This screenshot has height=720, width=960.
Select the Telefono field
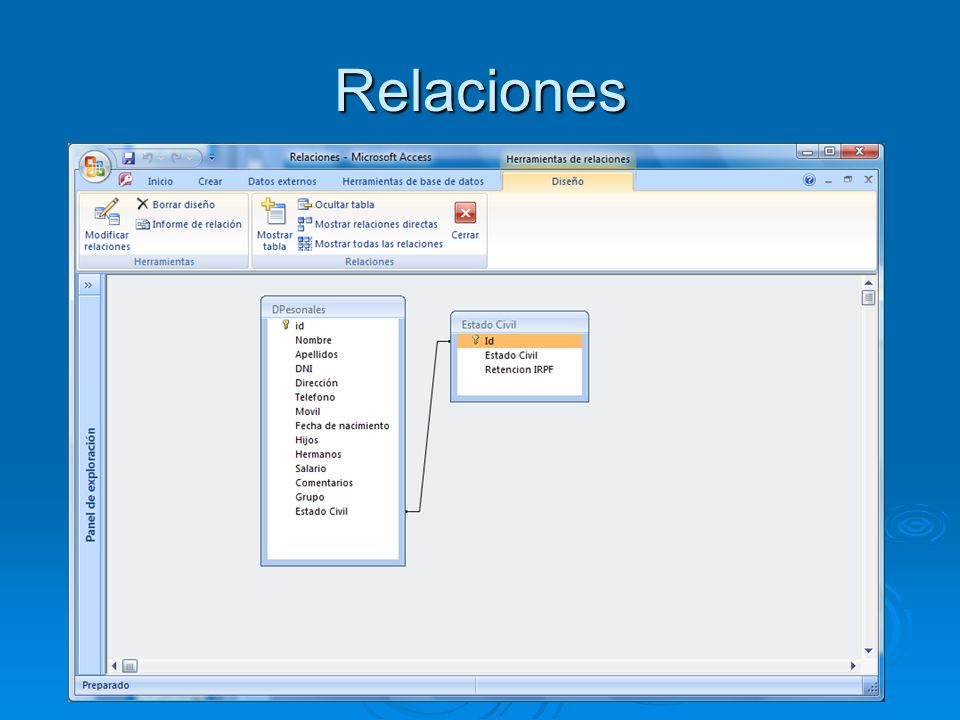(x=334, y=397)
